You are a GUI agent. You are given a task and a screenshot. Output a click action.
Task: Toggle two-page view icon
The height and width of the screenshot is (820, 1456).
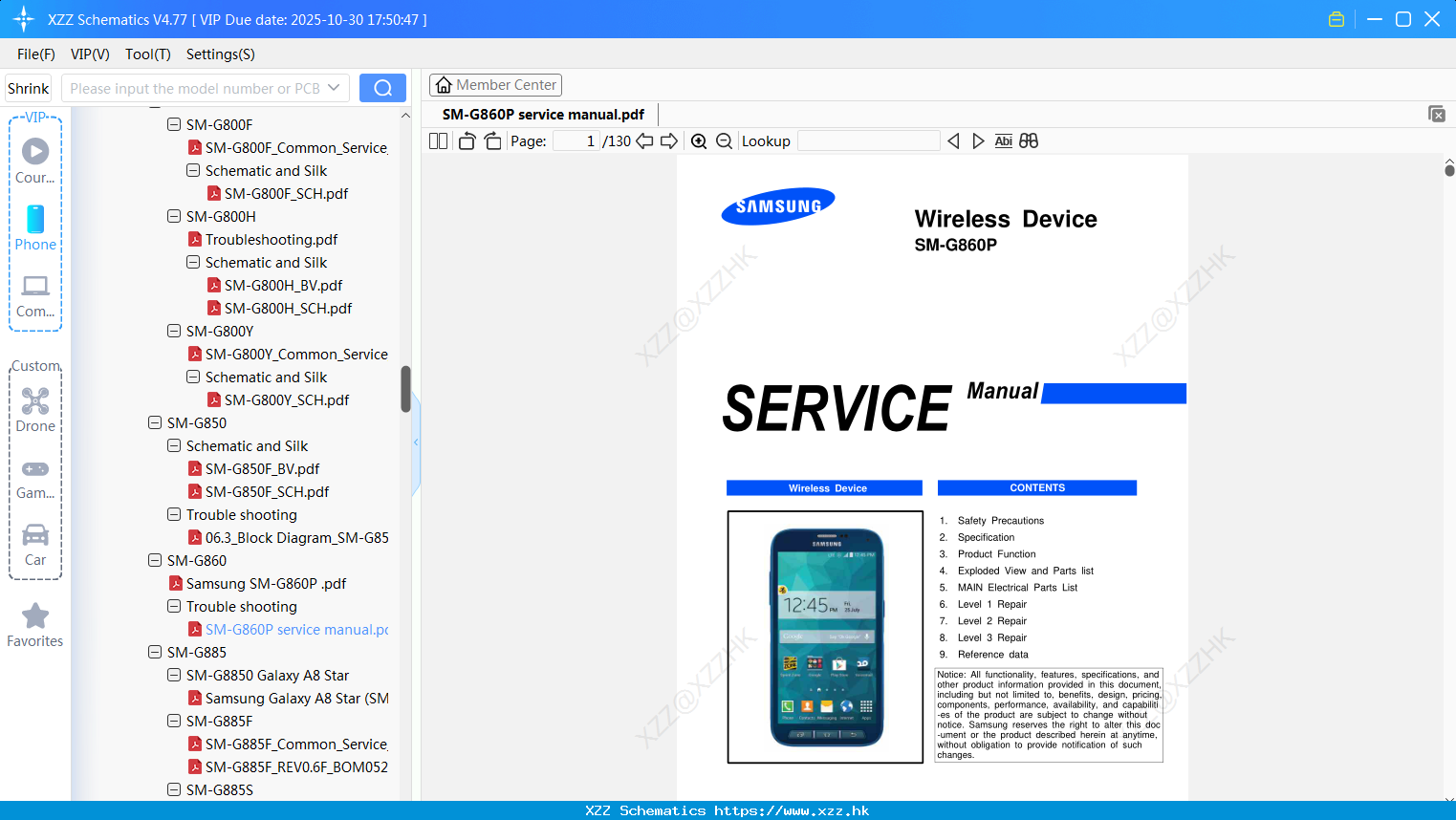click(x=438, y=140)
